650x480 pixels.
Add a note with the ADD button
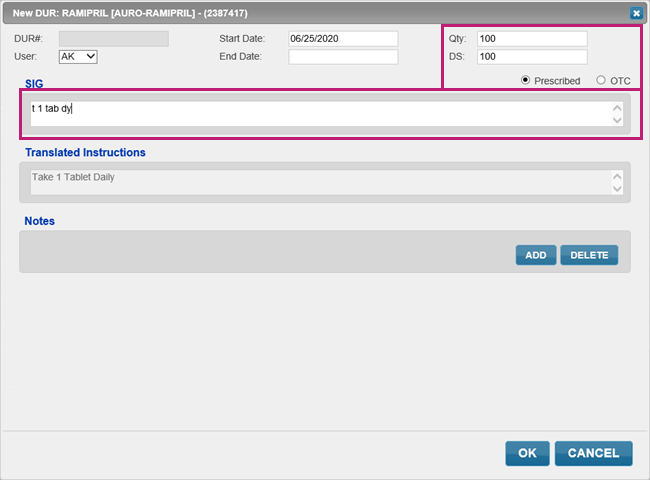click(536, 255)
